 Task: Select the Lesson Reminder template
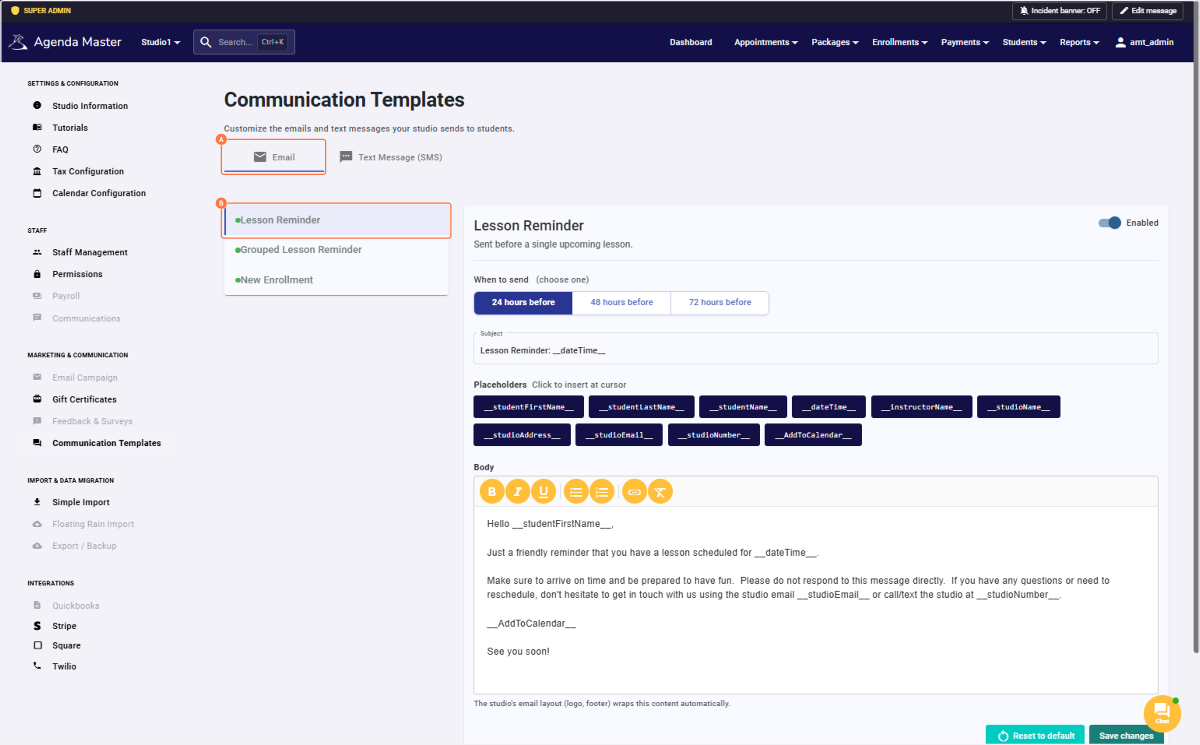pos(336,220)
